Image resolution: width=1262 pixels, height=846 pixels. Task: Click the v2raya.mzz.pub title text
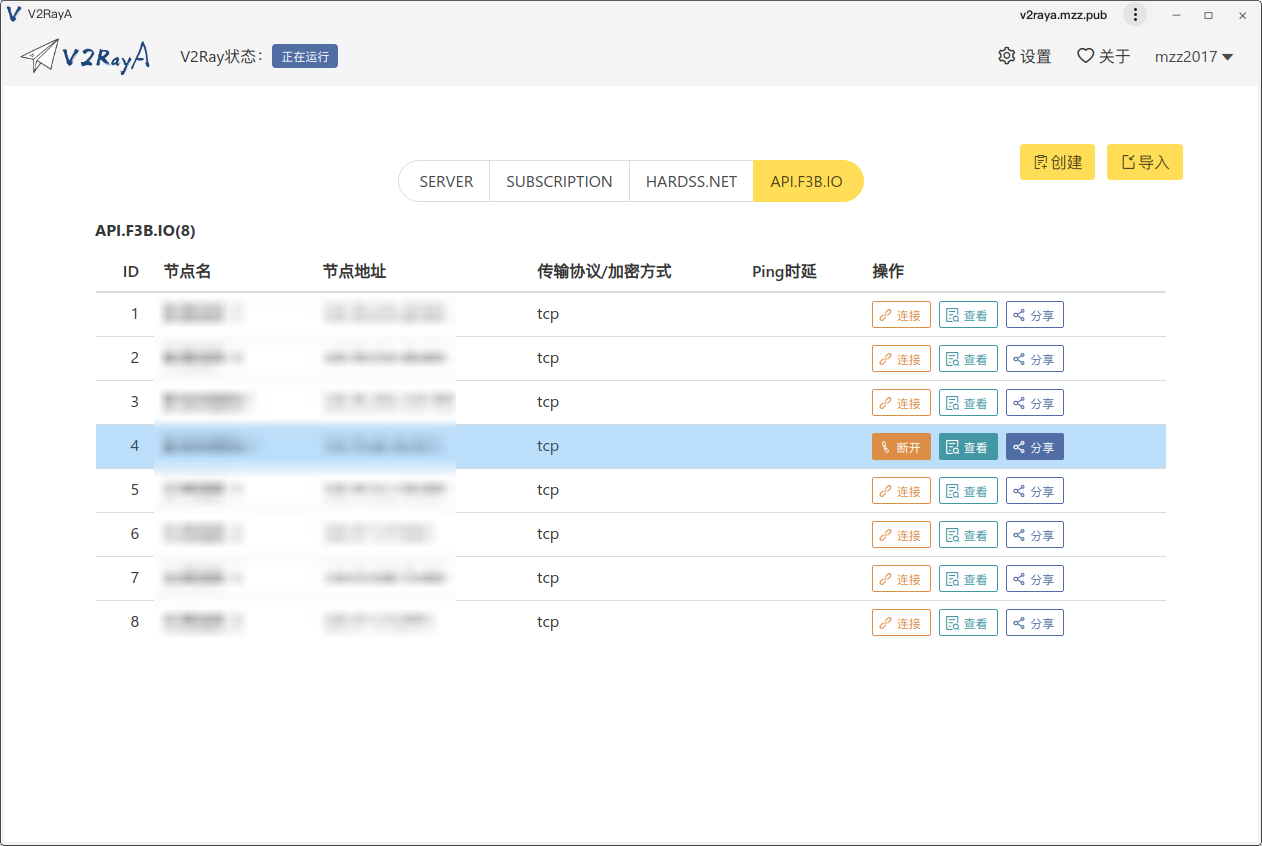pos(1063,15)
